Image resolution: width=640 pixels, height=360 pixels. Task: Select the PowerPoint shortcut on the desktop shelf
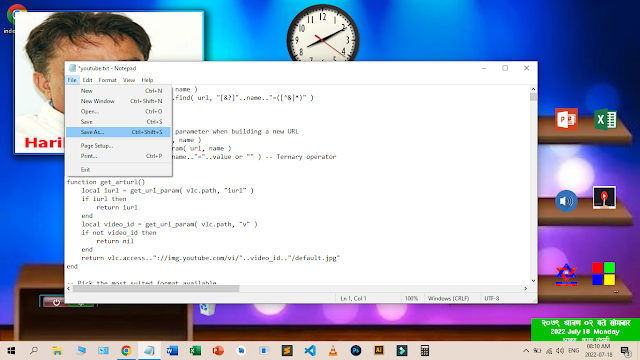(x=566, y=120)
